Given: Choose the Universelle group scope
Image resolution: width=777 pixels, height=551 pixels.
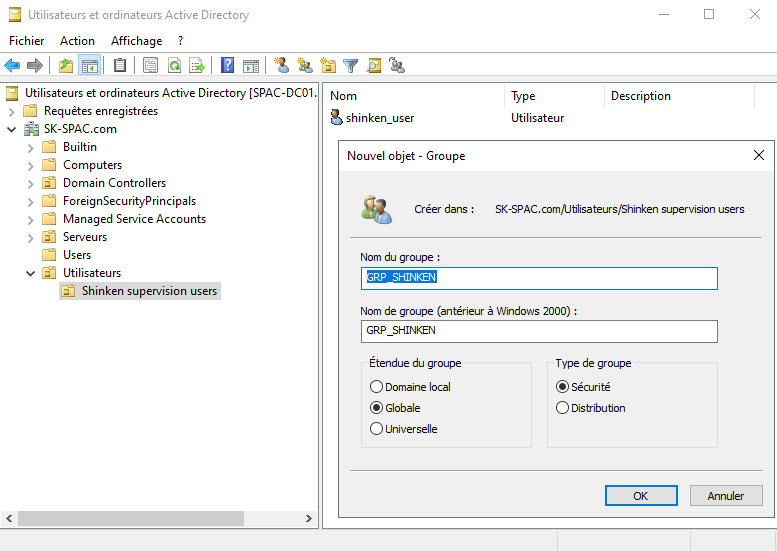Looking at the screenshot, I should coord(376,429).
